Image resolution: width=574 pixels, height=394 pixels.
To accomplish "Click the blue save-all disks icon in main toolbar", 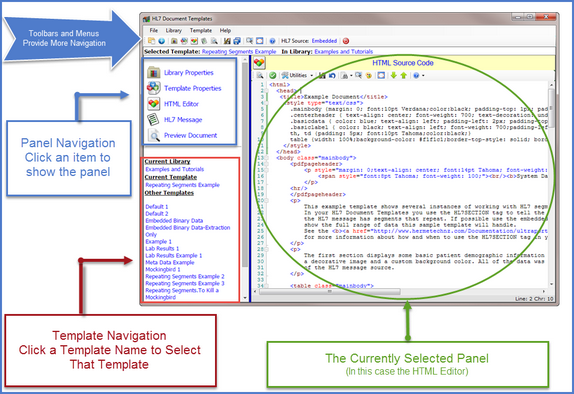I will [x=237, y=41].
